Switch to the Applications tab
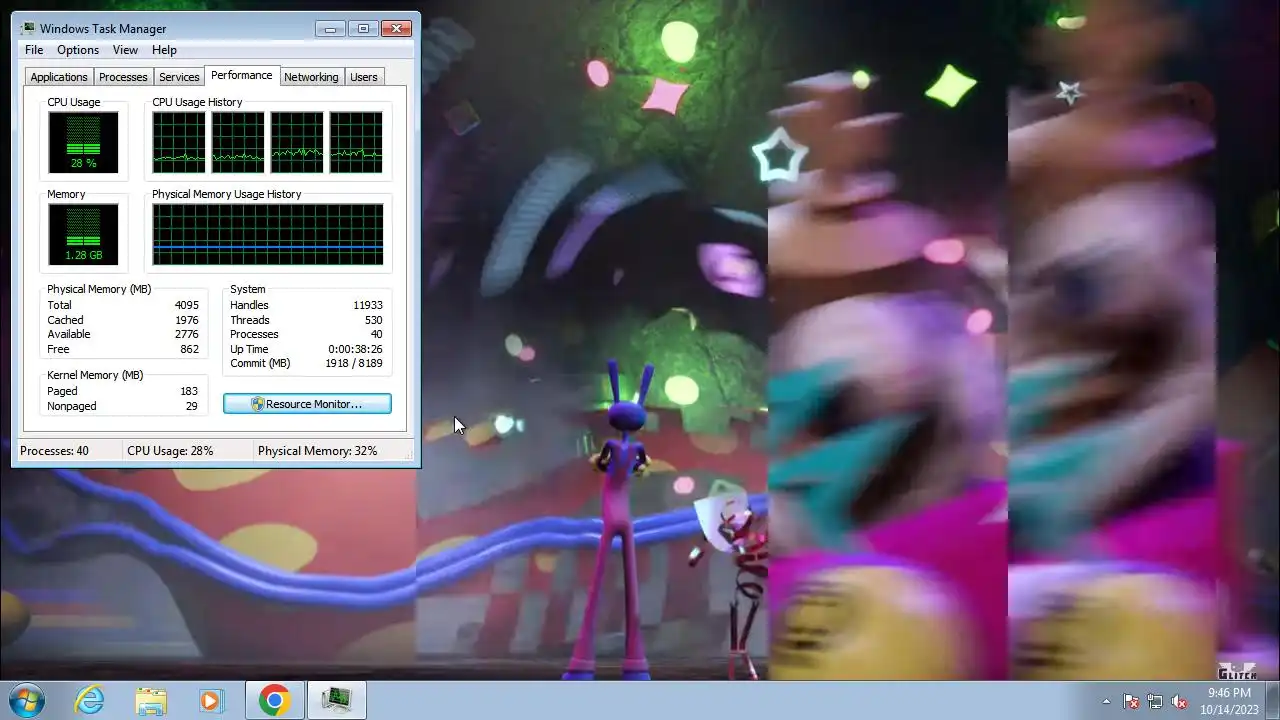The height and width of the screenshot is (720, 1280). [59, 77]
